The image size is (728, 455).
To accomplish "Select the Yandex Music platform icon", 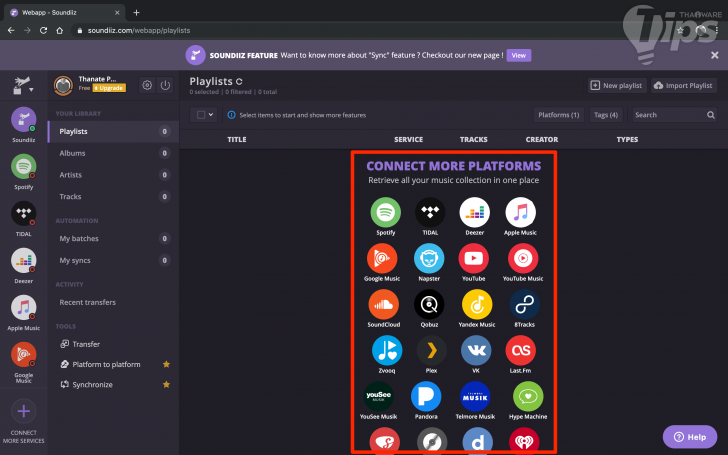I will [477, 304].
